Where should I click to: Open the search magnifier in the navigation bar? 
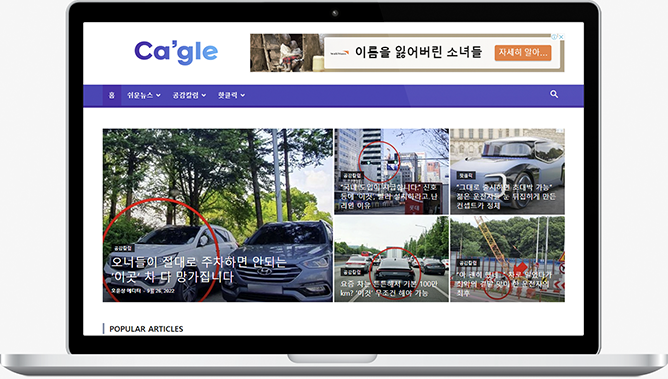[554, 94]
